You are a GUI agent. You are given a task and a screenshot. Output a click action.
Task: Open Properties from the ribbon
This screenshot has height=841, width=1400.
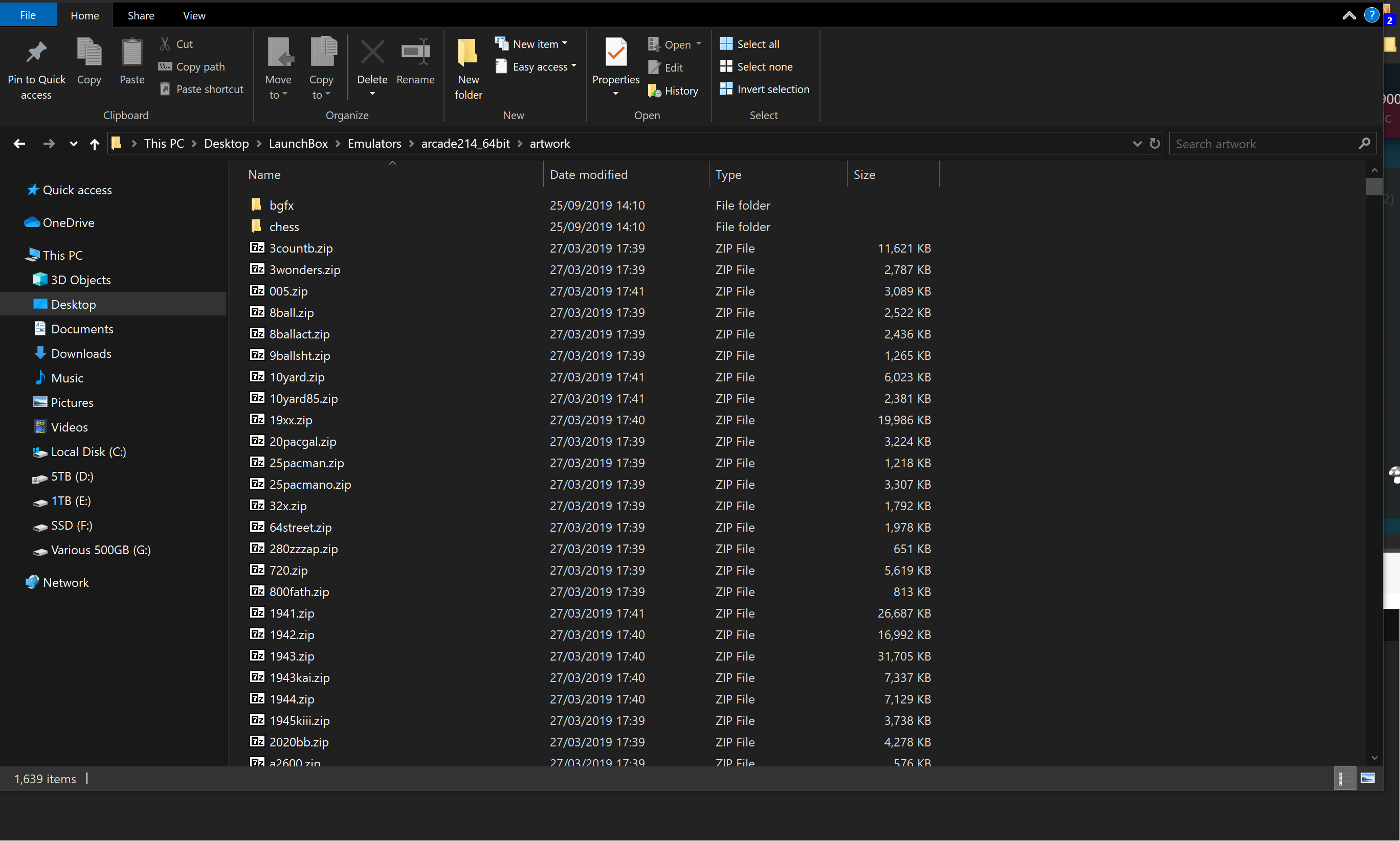point(615,53)
